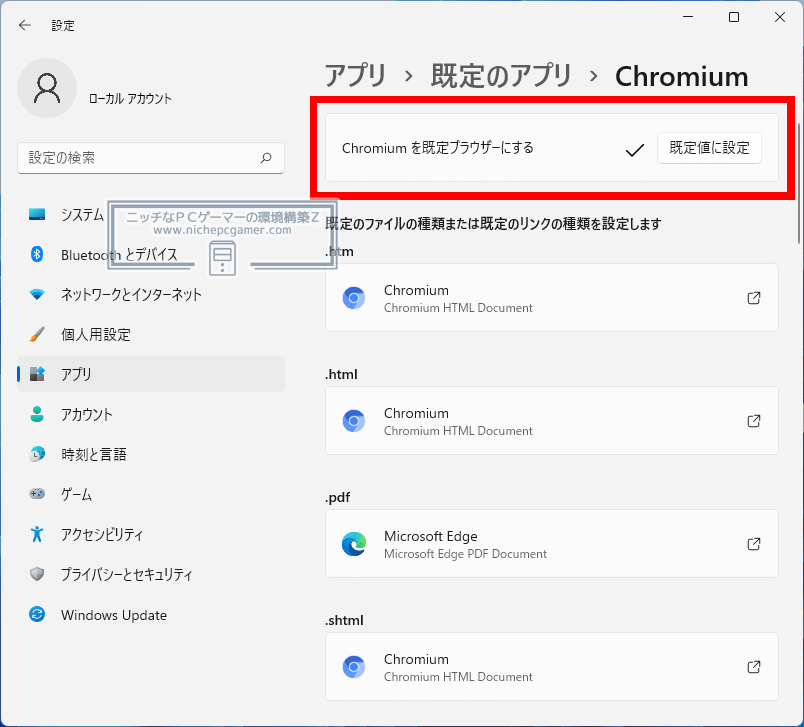Click the Windows Update sync icon
Image resolution: width=804 pixels, height=727 pixels.
(x=37, y=614)
